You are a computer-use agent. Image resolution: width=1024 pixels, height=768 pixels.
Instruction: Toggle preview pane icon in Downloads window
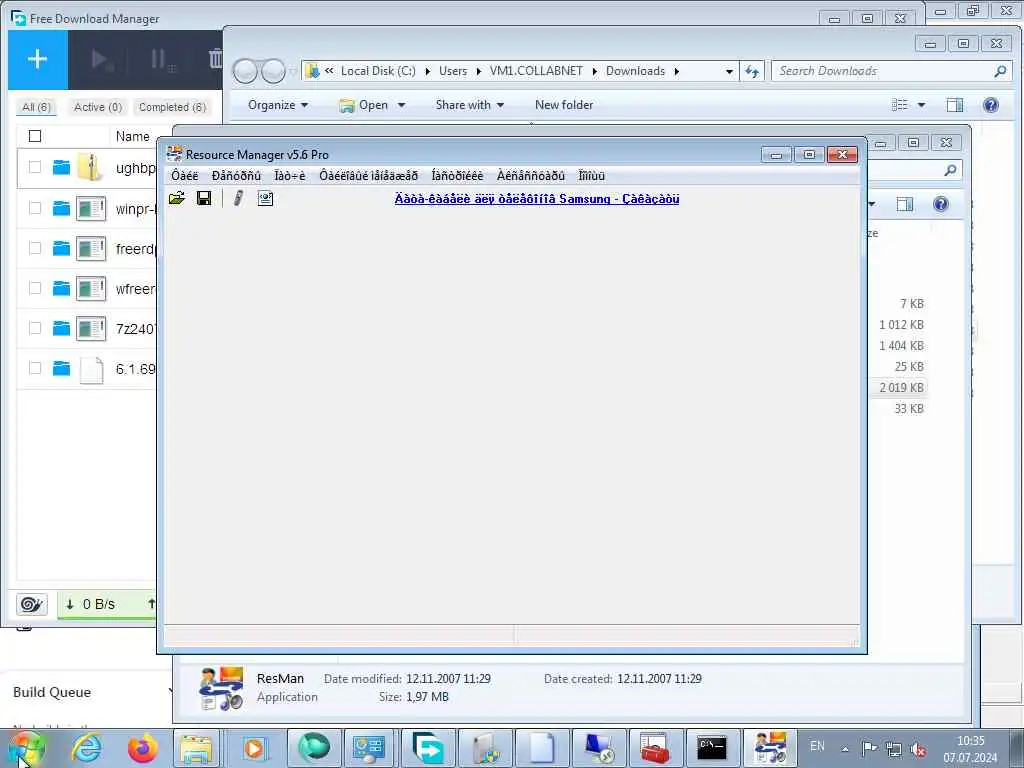(x=955, y=105)
